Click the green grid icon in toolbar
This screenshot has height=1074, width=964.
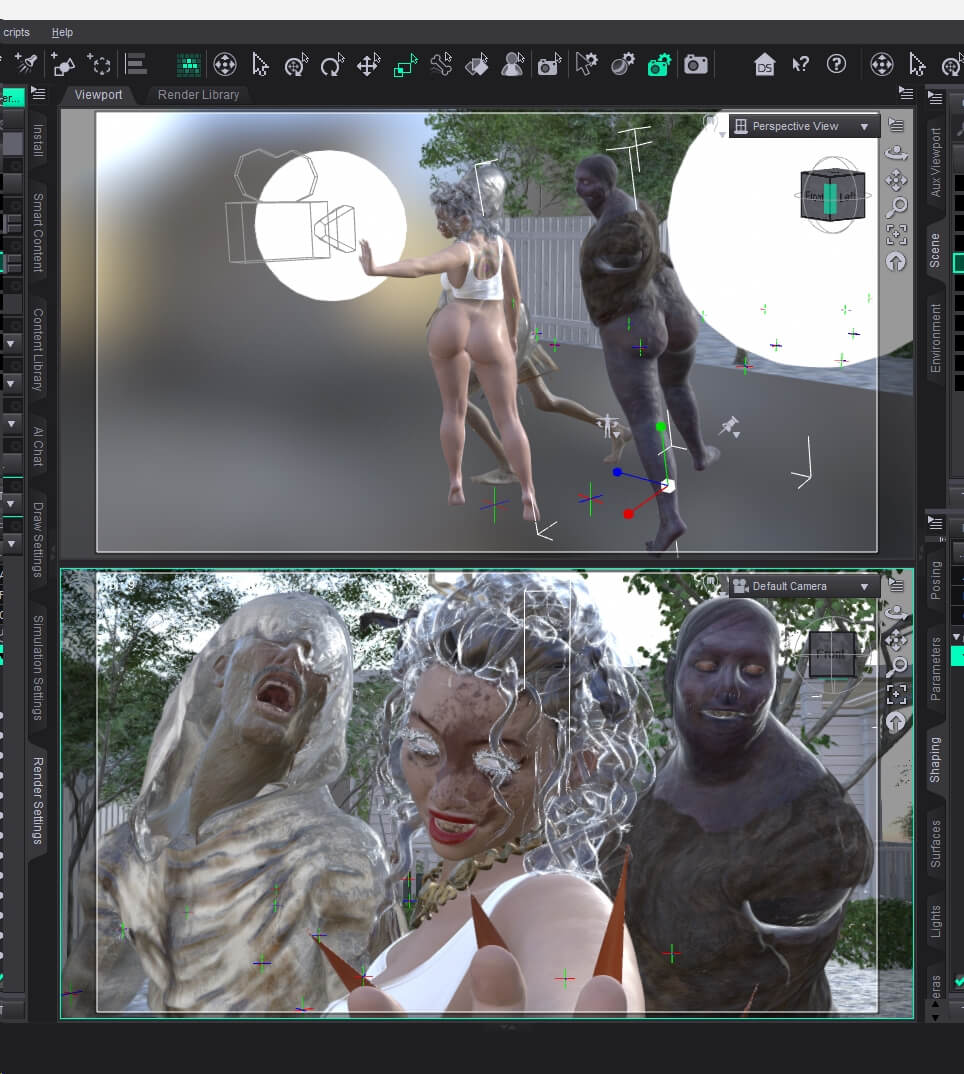[x=188, y=65]
